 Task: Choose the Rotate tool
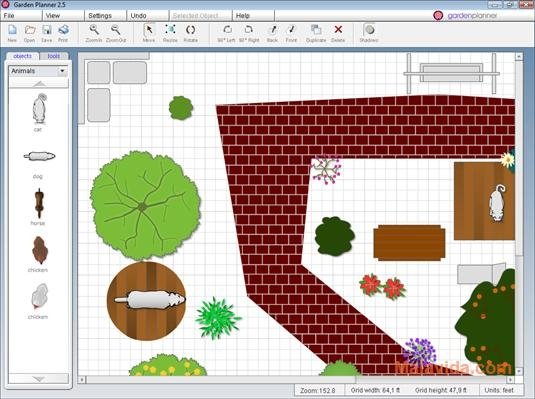coord(190,33)
